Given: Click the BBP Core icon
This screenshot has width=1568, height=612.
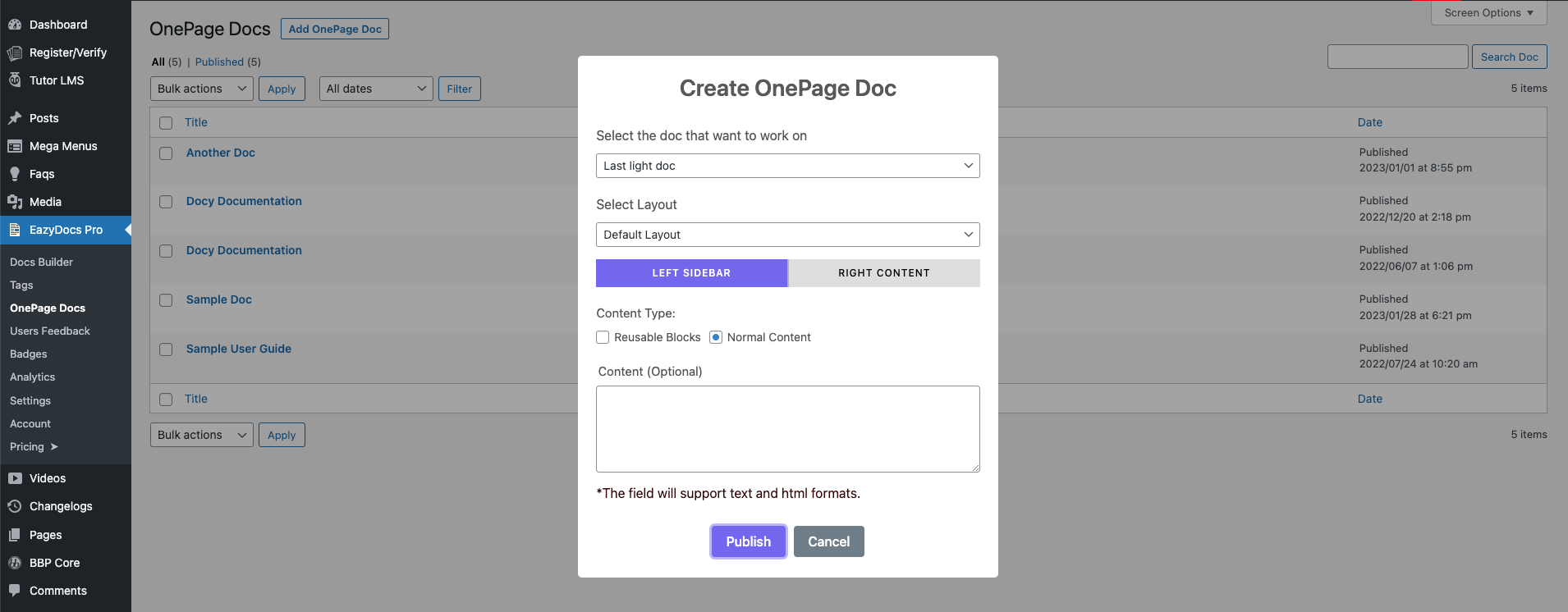Looking at the screenshot, I should [15, 563].
